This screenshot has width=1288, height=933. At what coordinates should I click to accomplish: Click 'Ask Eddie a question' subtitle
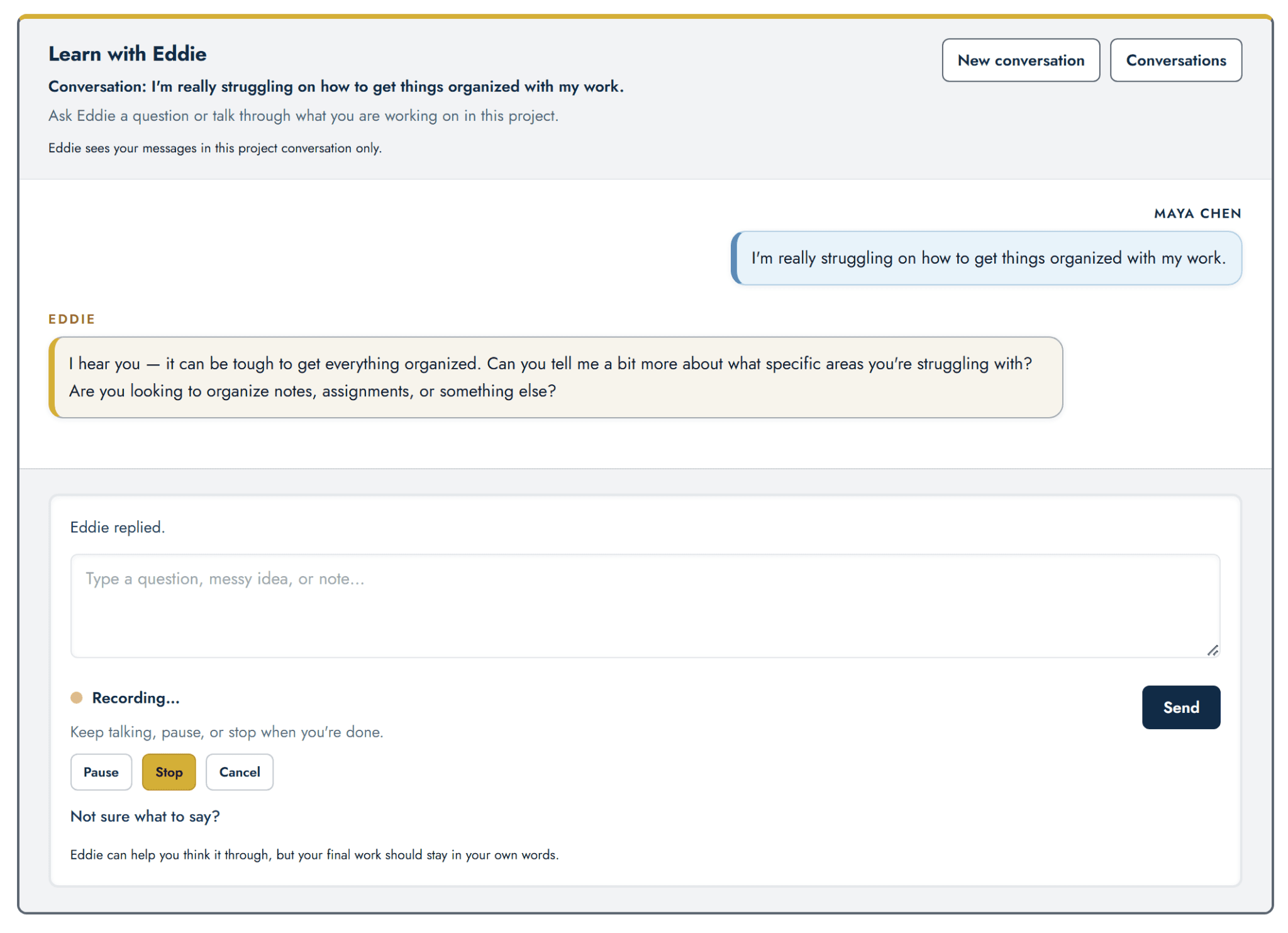304,116
